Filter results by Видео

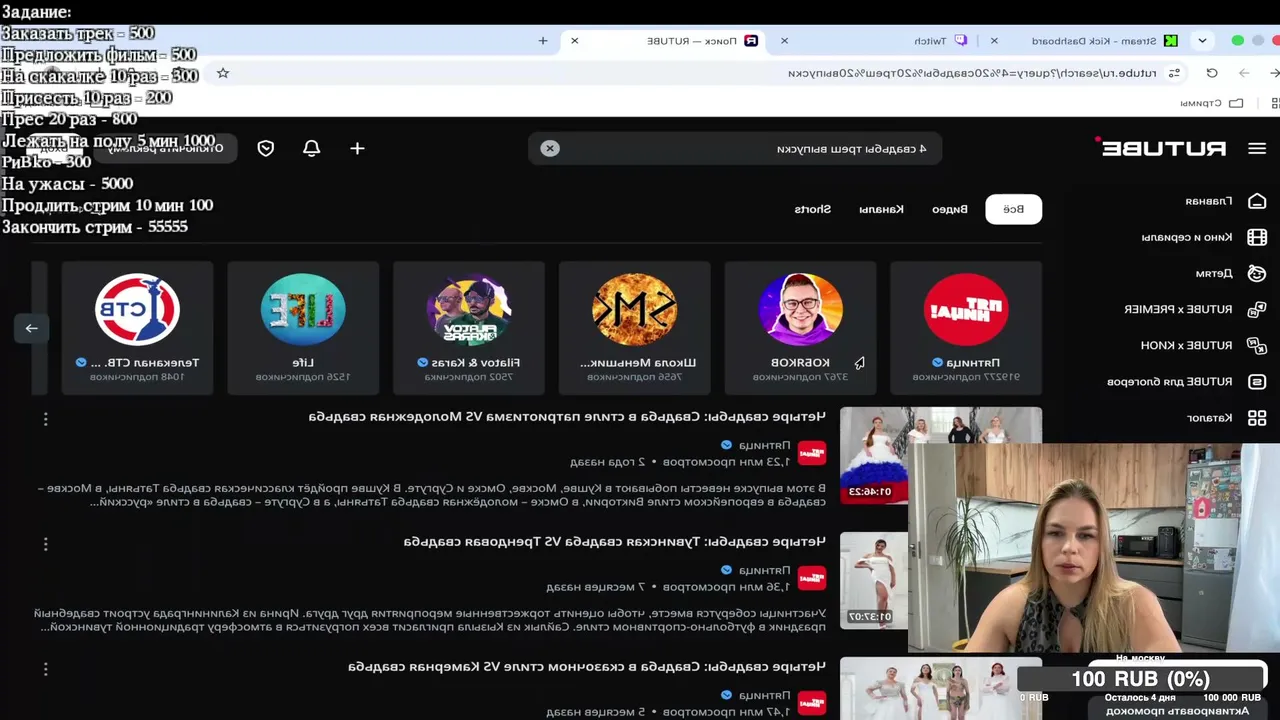pos(950,209)
